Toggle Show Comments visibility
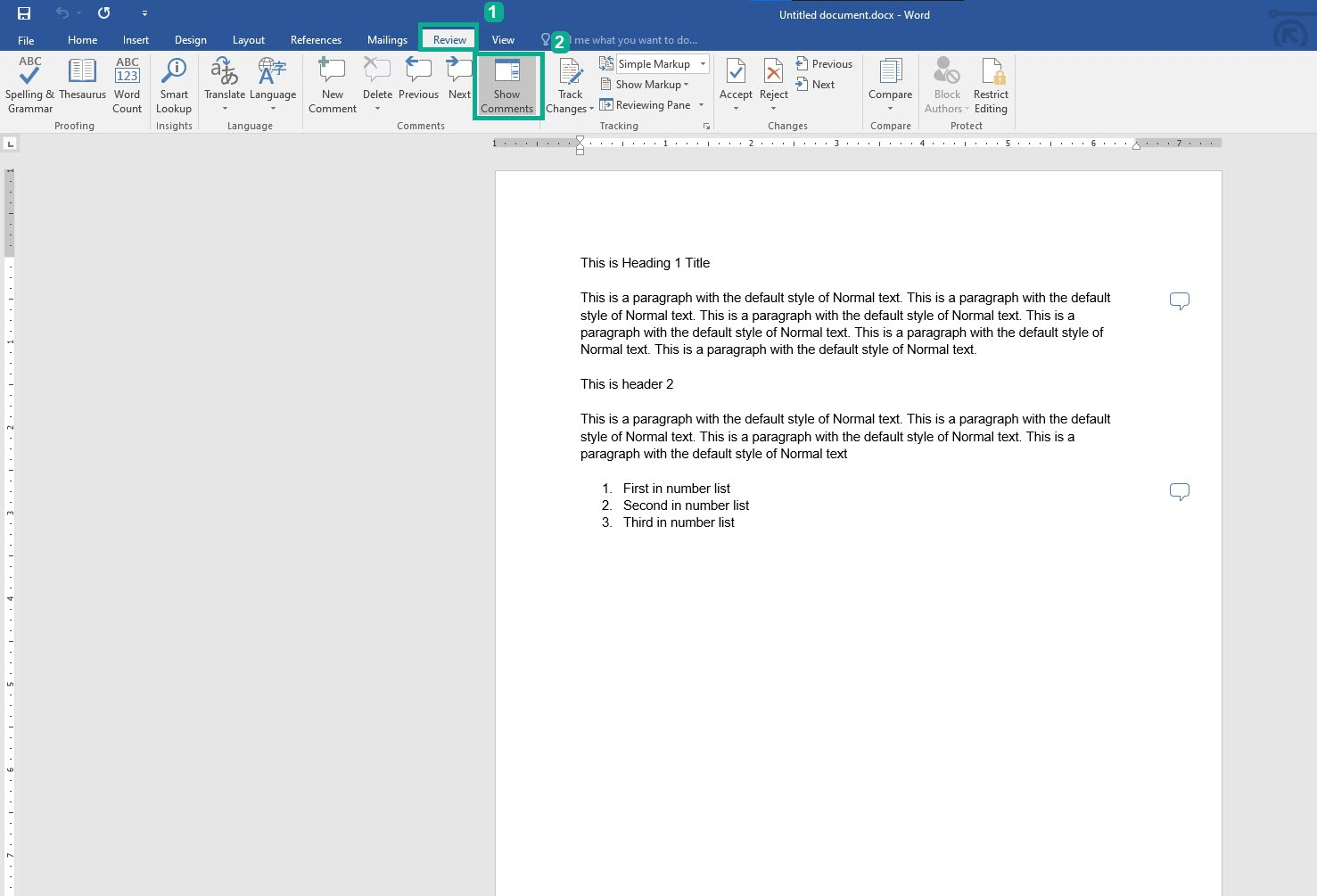Viewport: 1317px width, 896px height. click(x=506, y=85)
